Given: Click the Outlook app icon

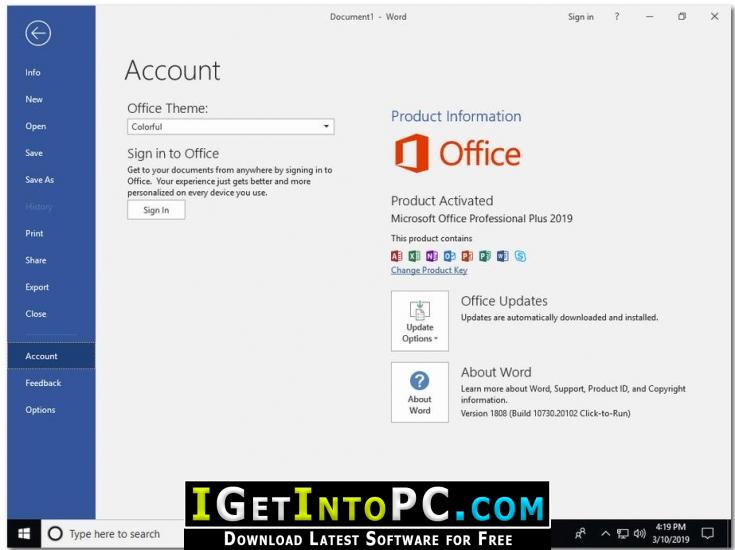Looking at the screenshot, I should (x=450, y=256).
